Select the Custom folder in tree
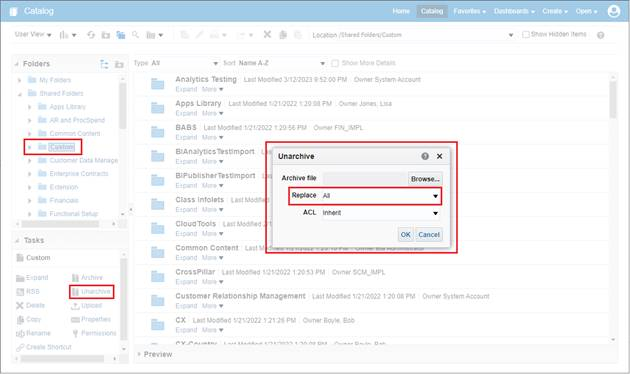This screenshot has height=374, width=630. coord(61,147)
